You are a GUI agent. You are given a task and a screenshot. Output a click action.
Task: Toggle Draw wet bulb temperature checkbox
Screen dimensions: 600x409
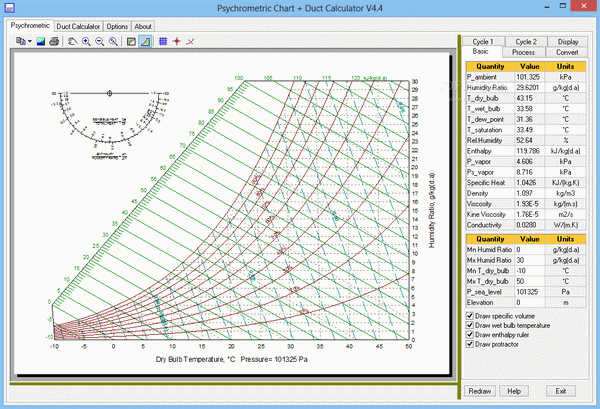pyautogui.click(x=471, y=325)
